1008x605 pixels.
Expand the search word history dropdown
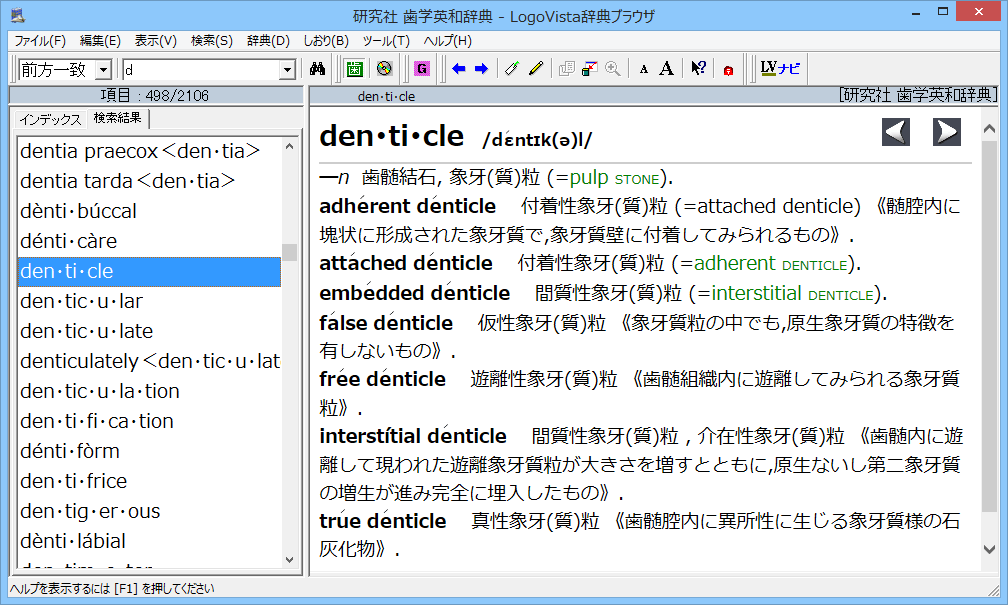pyautogui.click(x=287, y=69)
